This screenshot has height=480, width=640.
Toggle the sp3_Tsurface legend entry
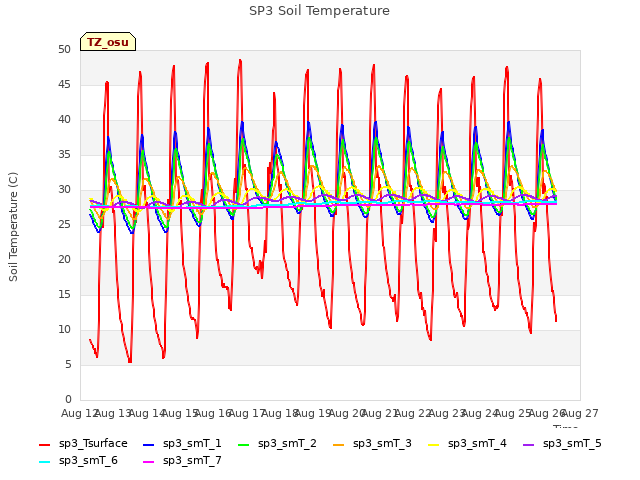[x=83, y=444]
